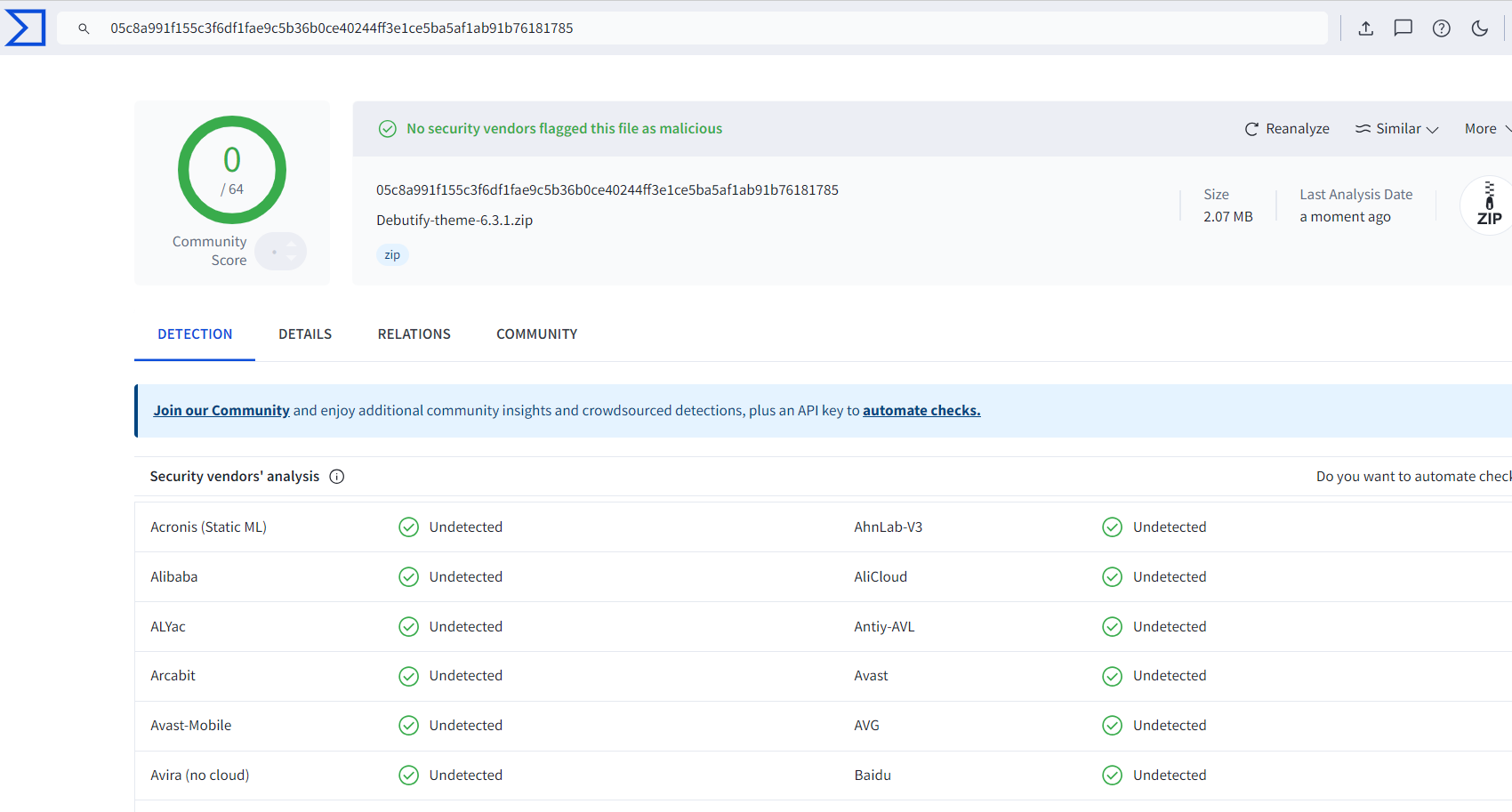Follow the automate checks link
This screenshot has height=812, width=1512.
pos(921,411)
